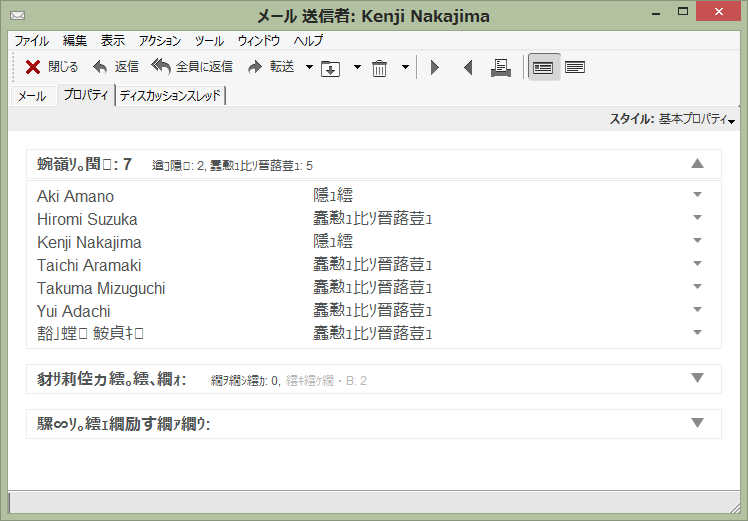Open the アクション menu
Screen dimensions: 748x521
(x=160, y=41)
